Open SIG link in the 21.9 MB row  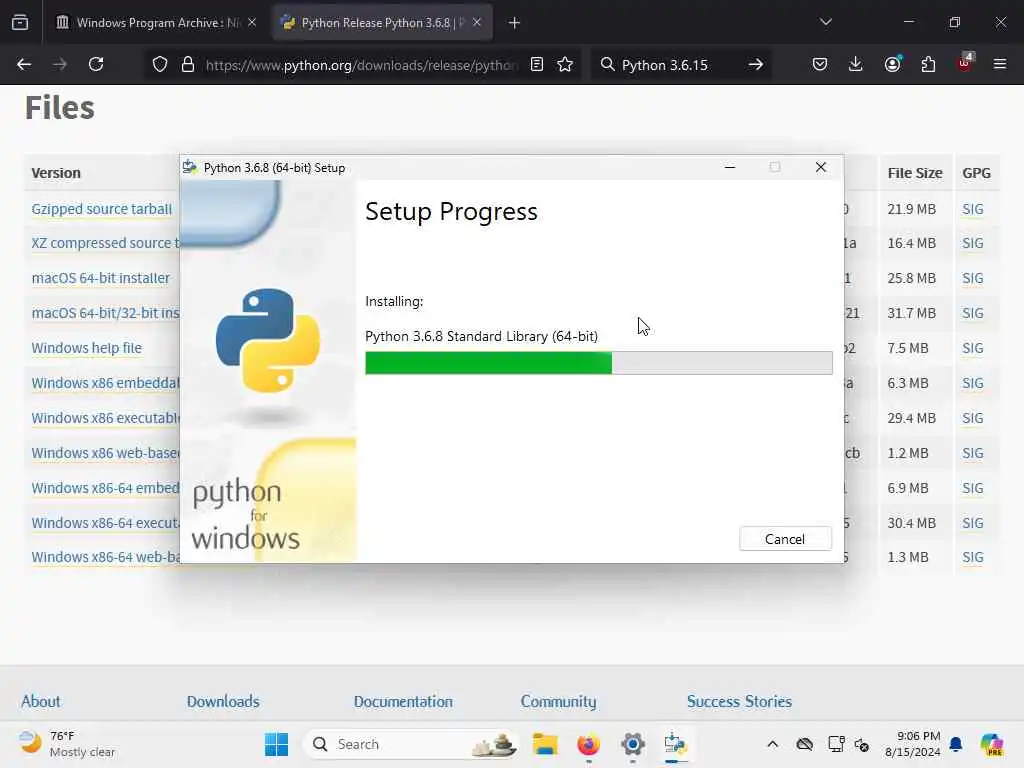972,209
